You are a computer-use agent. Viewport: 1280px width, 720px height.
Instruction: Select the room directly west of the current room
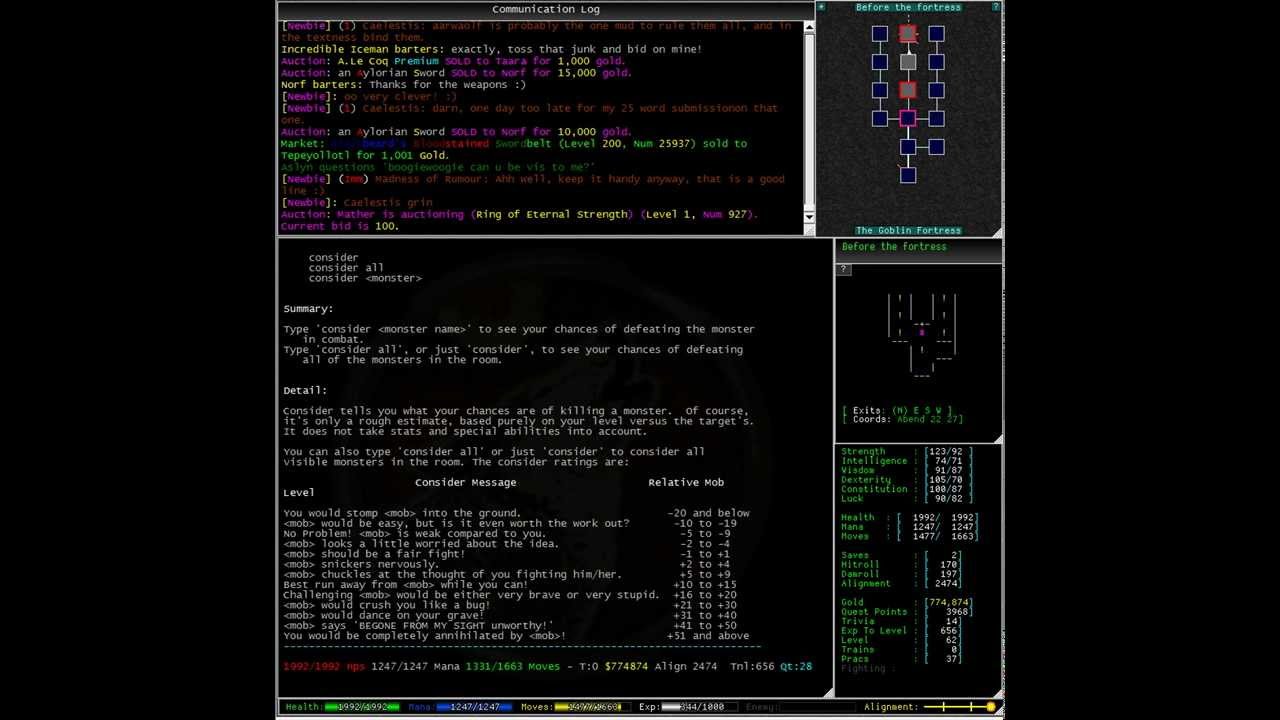click(879, 119)
